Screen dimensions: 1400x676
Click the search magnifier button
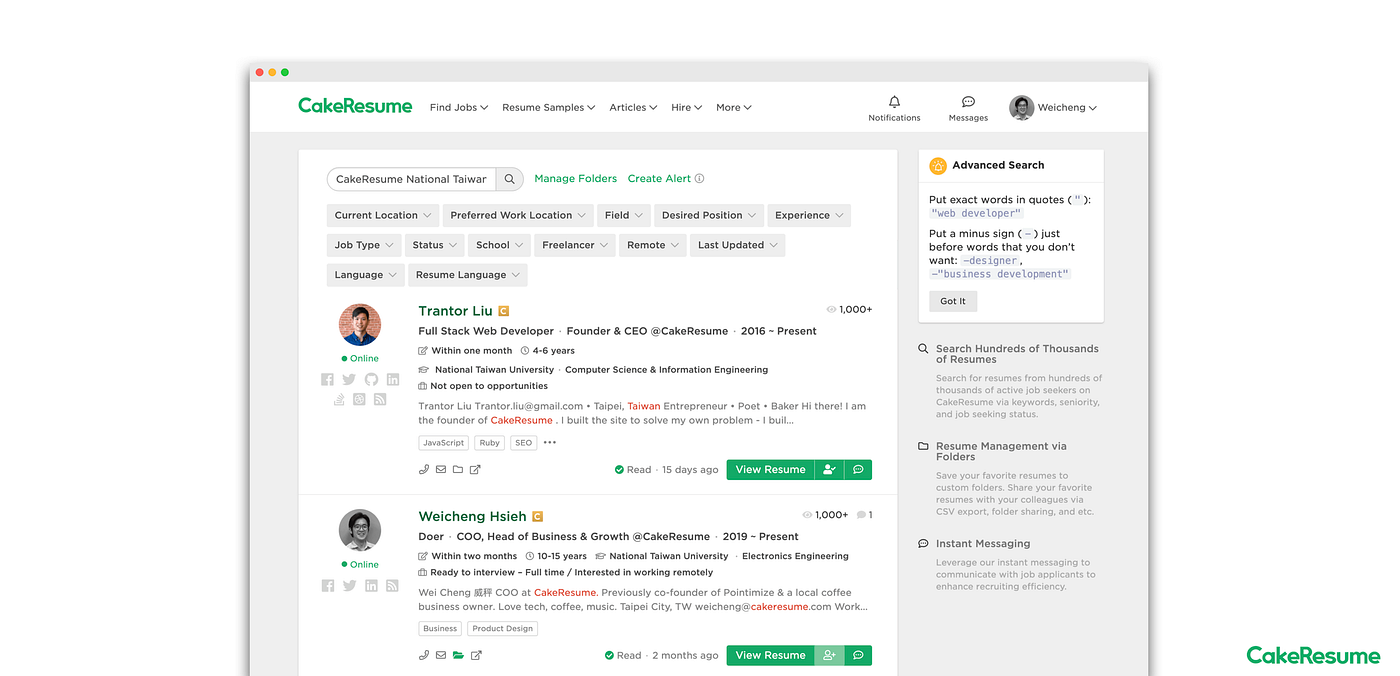click(x=510, y=179)
